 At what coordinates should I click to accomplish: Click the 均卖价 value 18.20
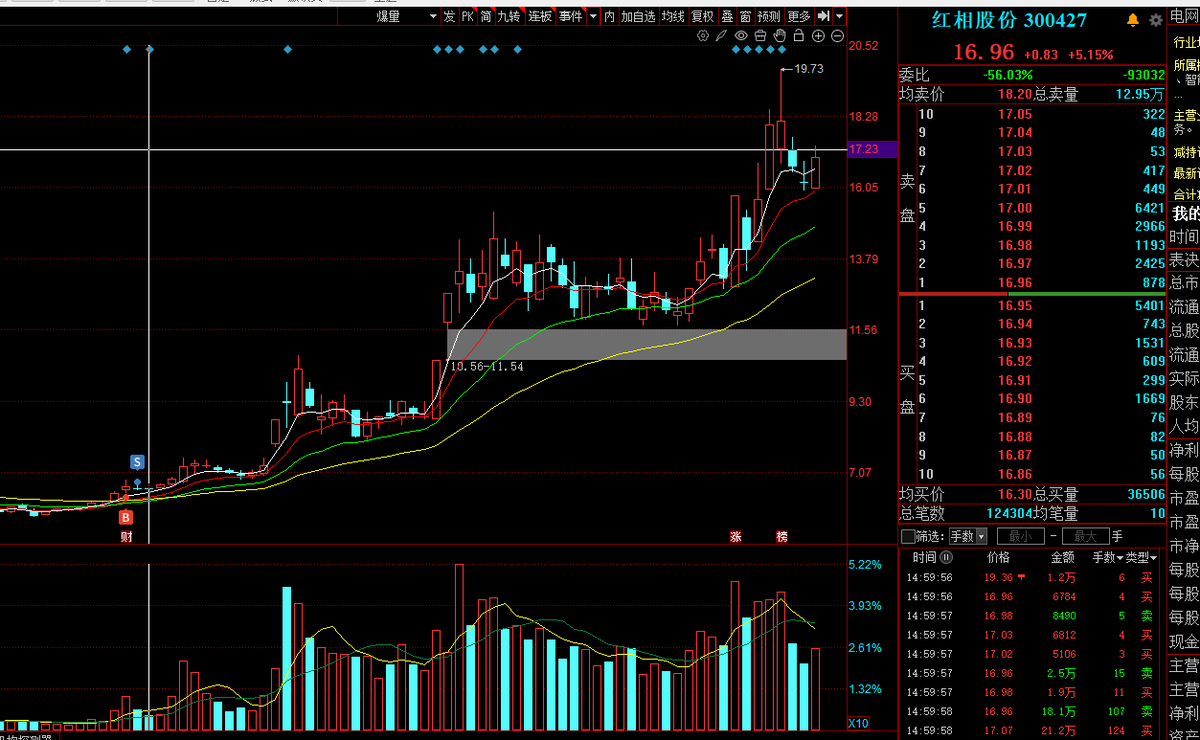click(x=1015, y=94)
